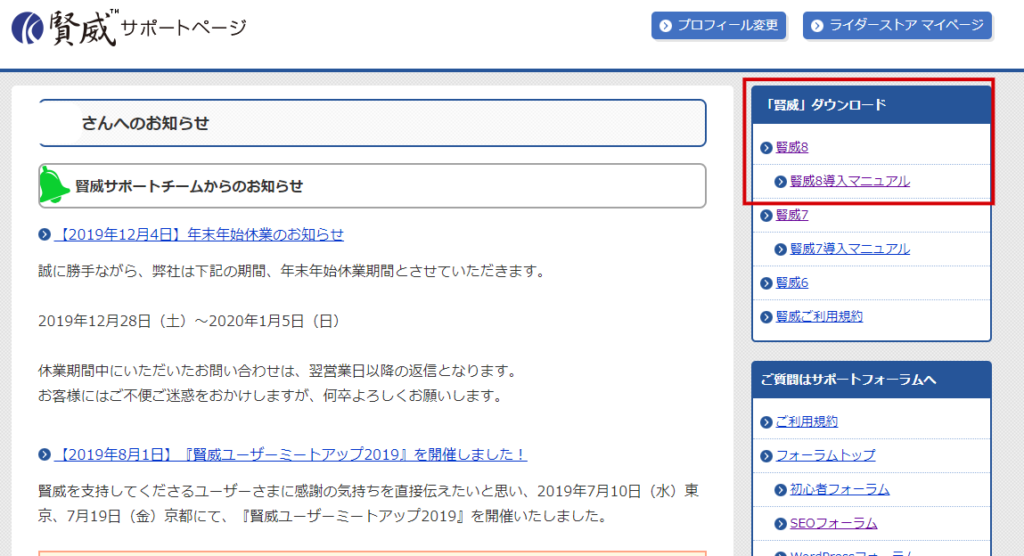Click the arrow bullet beside 賢威7導入マニュアル
The height and width of the screenshot is (556, 1024).
coord(780,249)
